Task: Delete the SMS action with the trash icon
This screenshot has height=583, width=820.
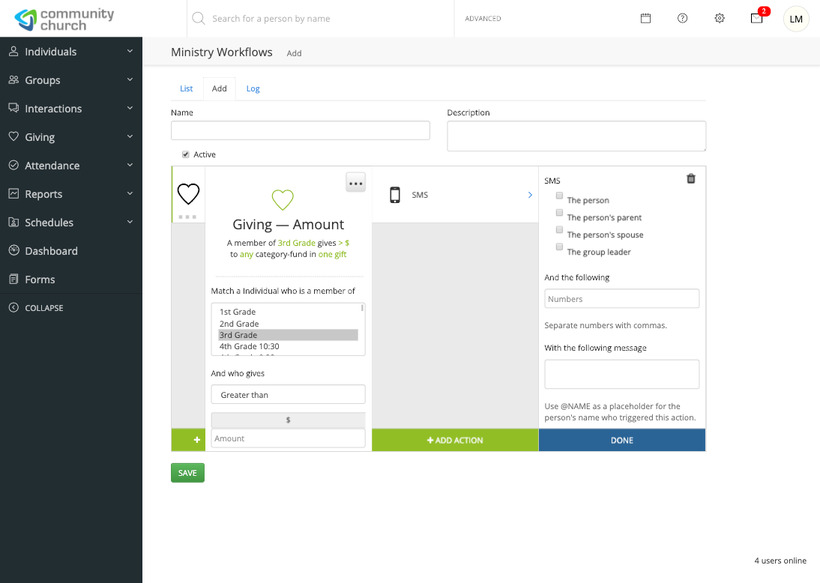Action: 690,178
